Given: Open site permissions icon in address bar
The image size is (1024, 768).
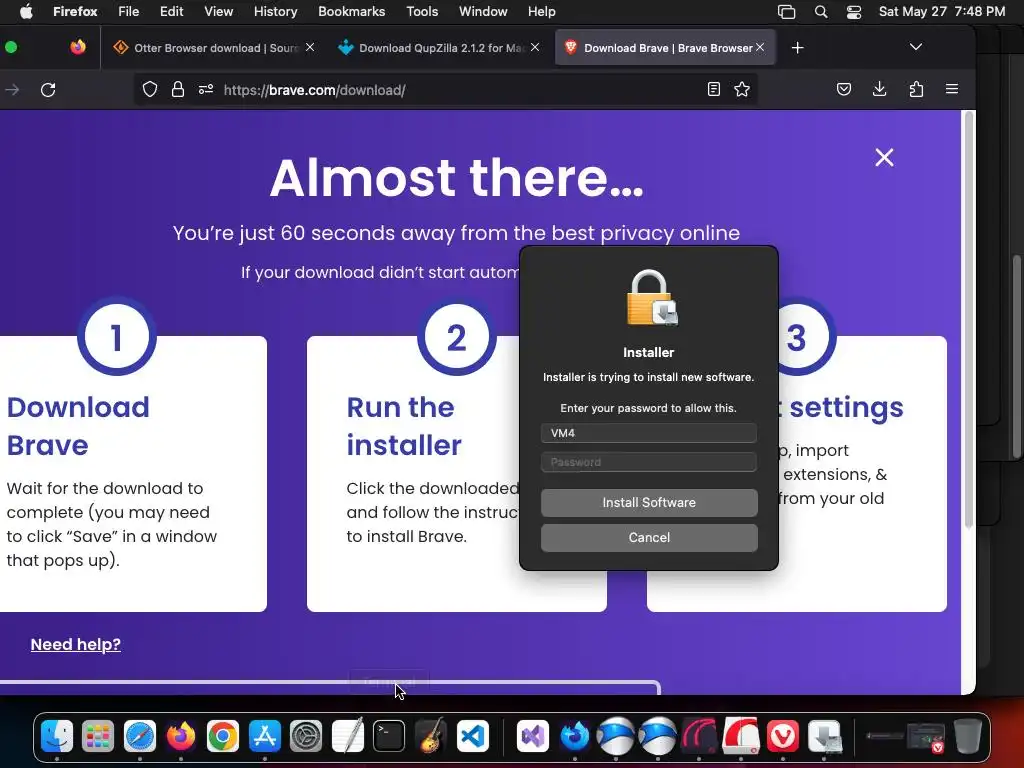Looking at the screenshot, I should pos(206,89).
